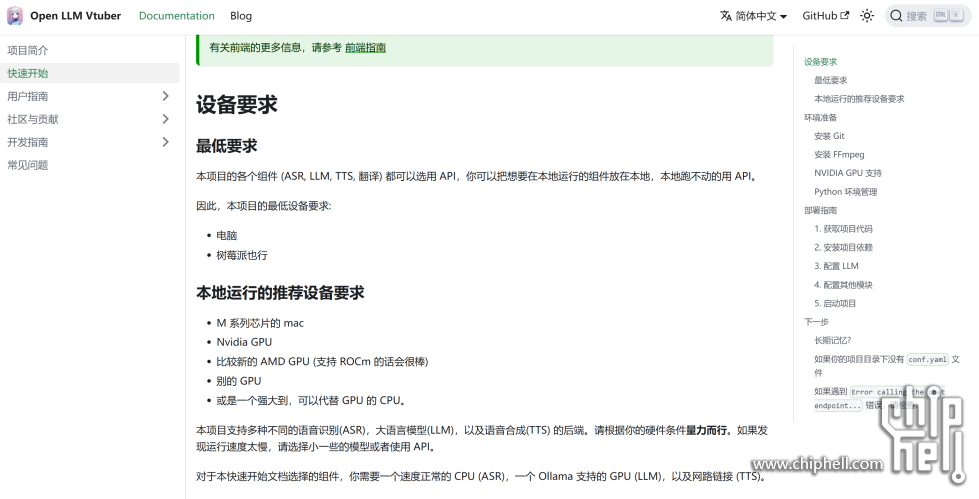The image size is (979, 499).
Task: Go to Open LLM Vtuber home title
Action: [76, 16]
